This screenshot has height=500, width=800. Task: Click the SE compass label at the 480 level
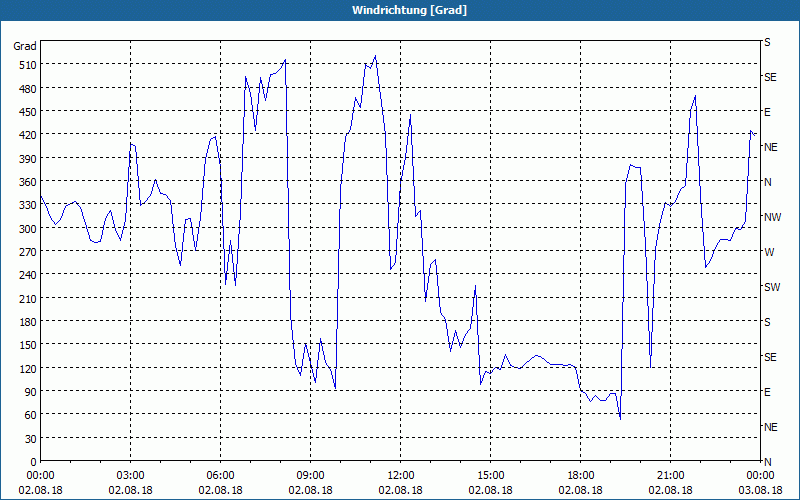(x=770, y=77)
